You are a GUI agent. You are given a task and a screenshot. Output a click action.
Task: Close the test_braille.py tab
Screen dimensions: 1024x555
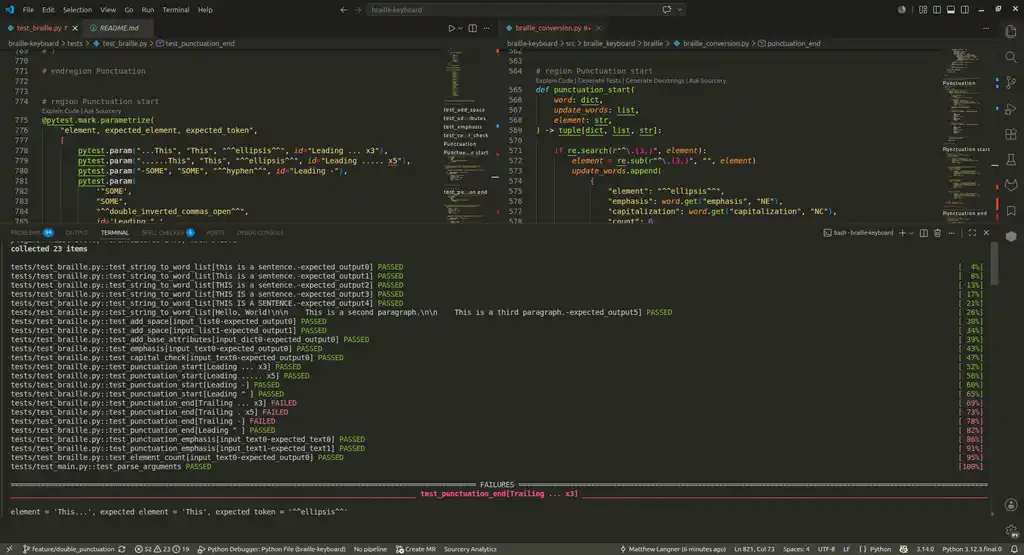[75, 28]
